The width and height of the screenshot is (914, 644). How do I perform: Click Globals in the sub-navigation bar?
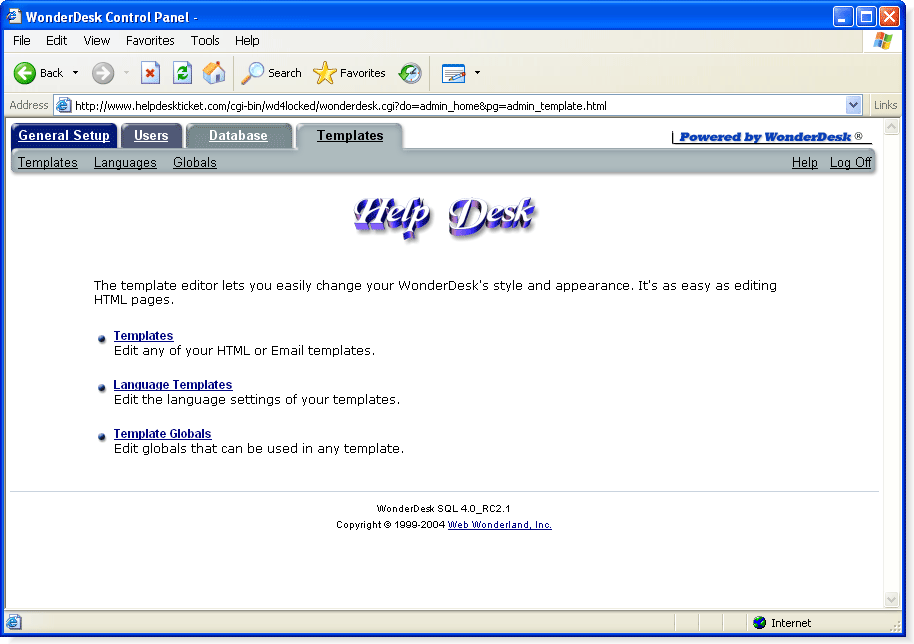(195, 163)
